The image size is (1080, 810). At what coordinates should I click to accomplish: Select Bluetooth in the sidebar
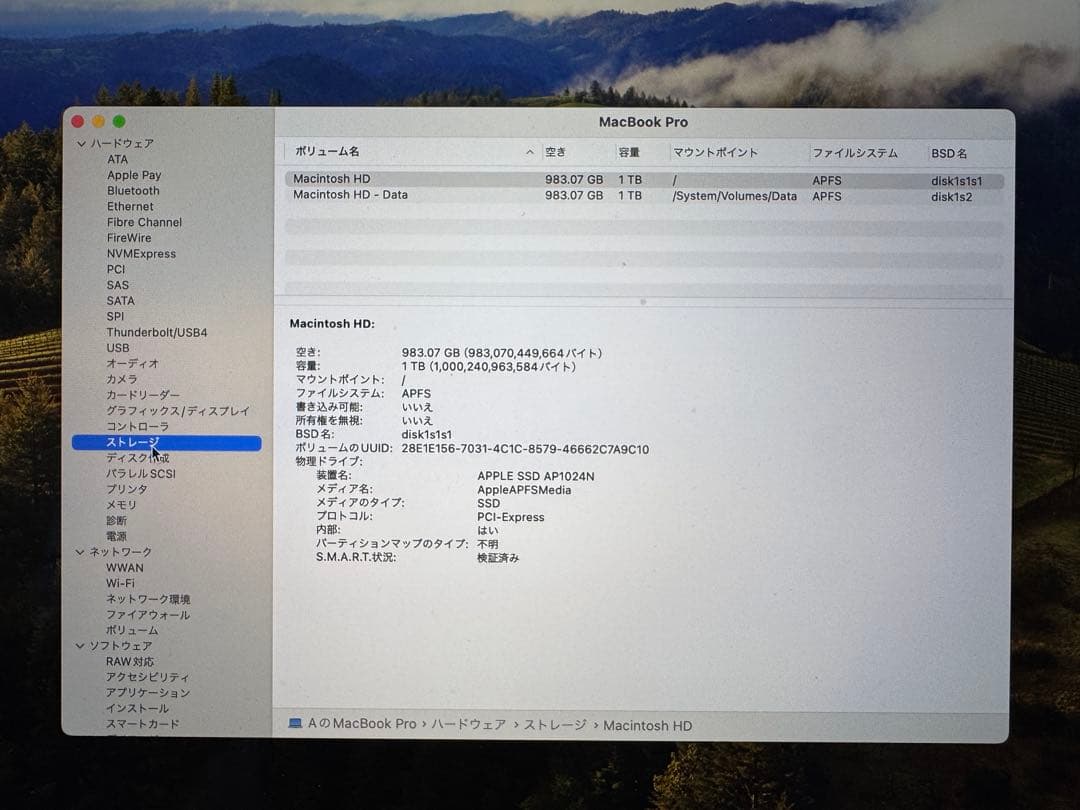pos(133,190)
